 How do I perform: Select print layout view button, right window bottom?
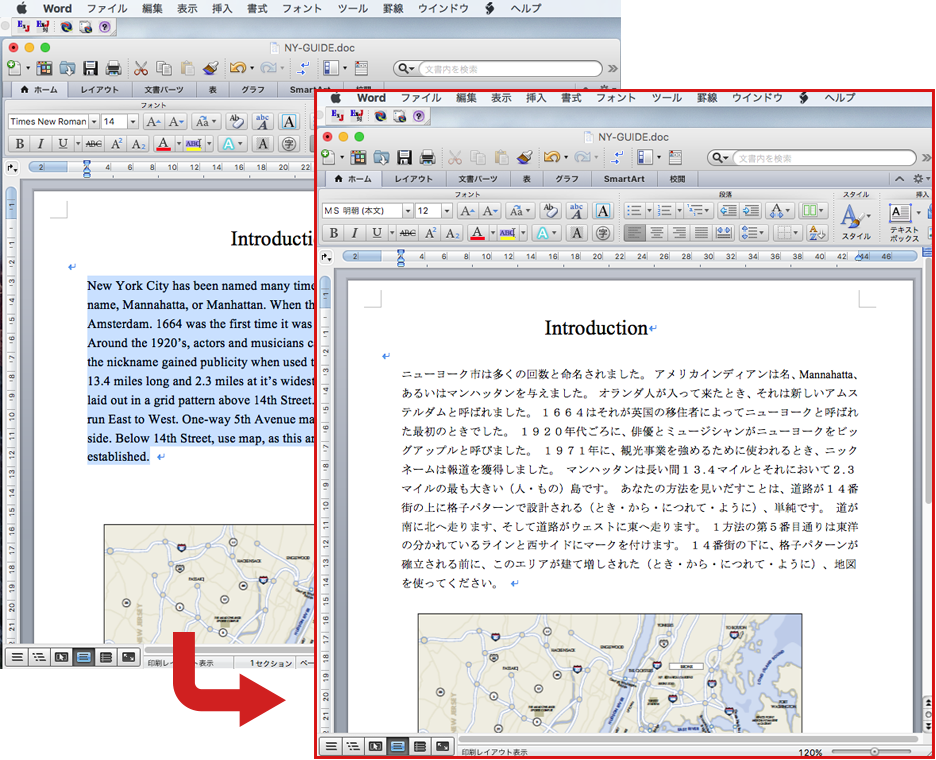pos(398,746)
